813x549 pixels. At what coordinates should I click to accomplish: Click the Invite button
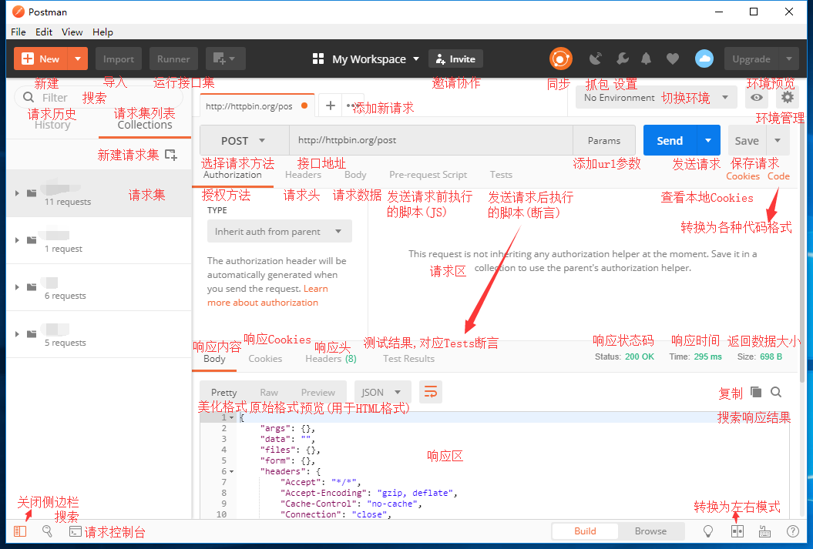pyautogui.click(x=456, y=59)
